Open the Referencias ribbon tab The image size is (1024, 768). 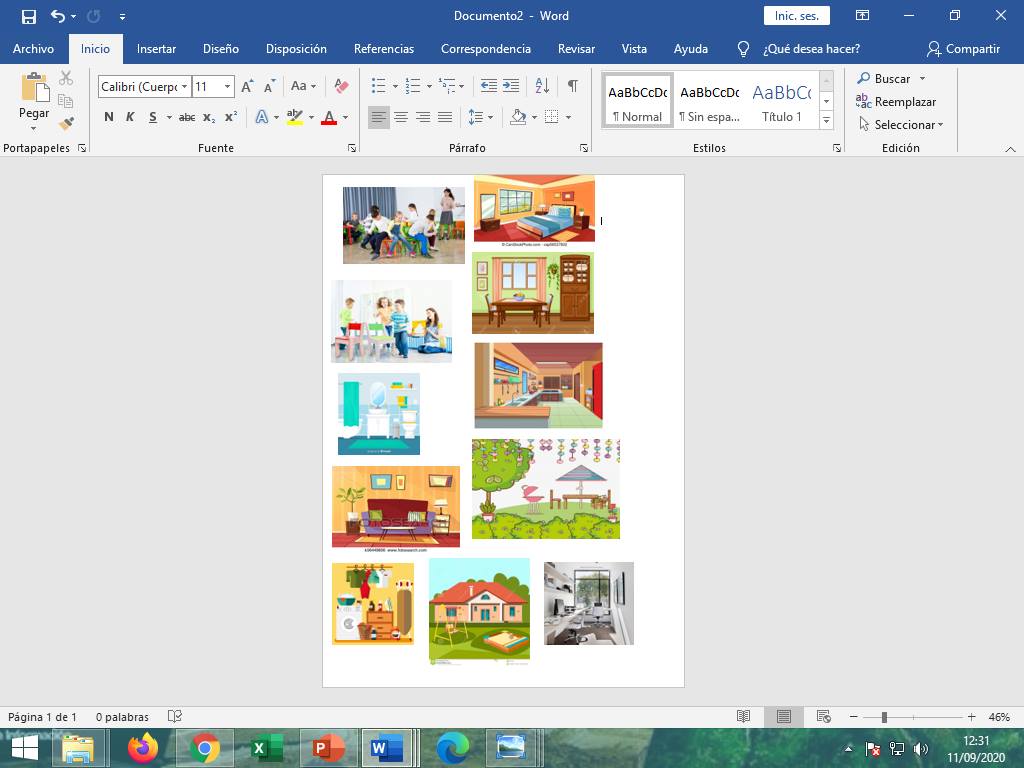point(383,48)
